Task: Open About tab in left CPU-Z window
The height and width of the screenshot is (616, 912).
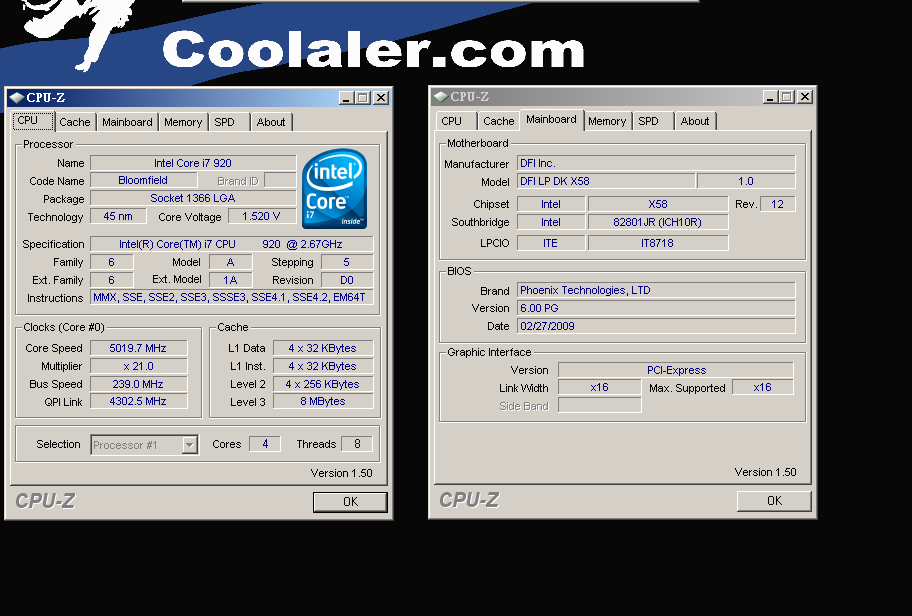Action: [x=271, y=122]
